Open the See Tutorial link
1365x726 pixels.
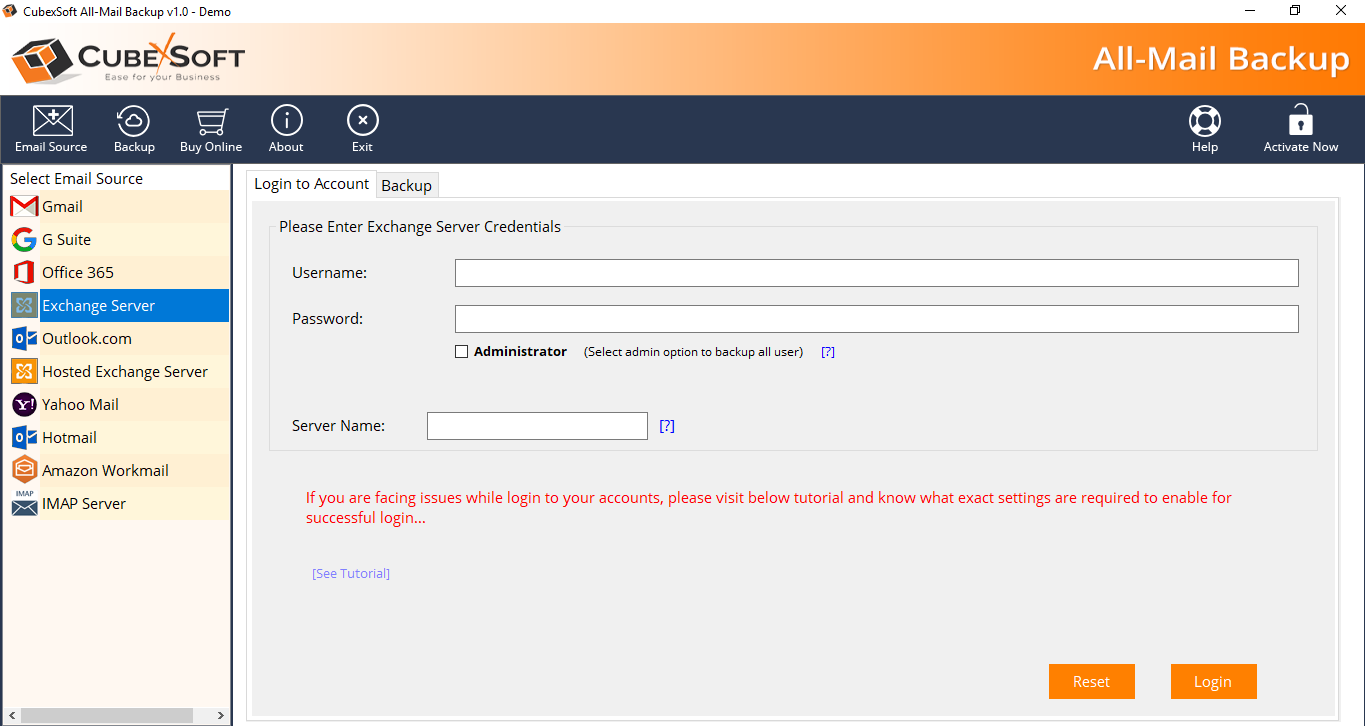[351, 573]
